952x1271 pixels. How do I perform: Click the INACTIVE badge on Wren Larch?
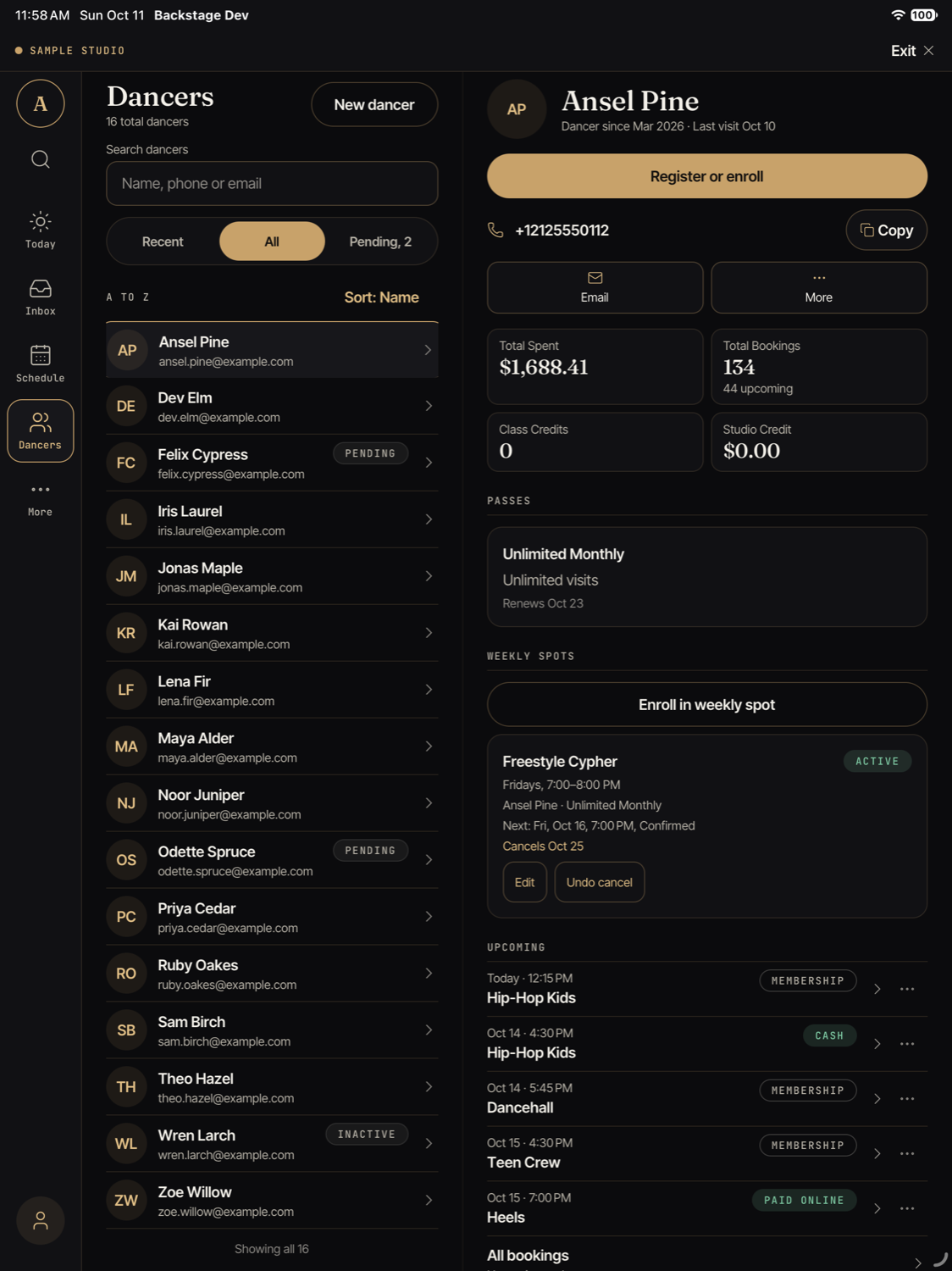[x=367, y=1134]
